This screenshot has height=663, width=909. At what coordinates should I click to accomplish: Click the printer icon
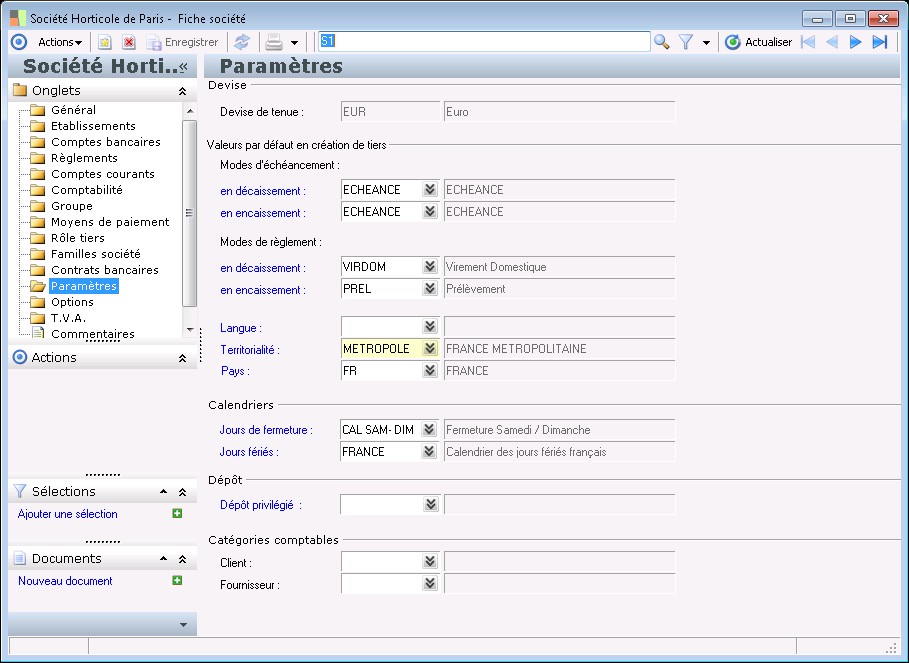click(x=273, y=42)
